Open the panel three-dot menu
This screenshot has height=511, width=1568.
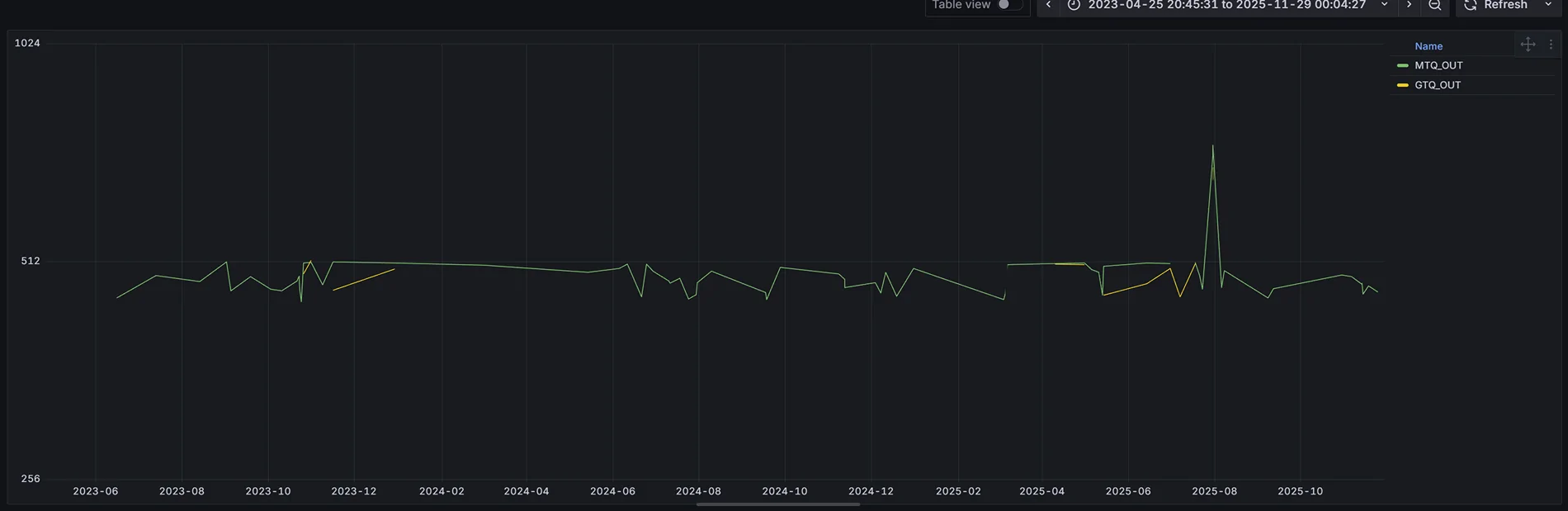1551,45
